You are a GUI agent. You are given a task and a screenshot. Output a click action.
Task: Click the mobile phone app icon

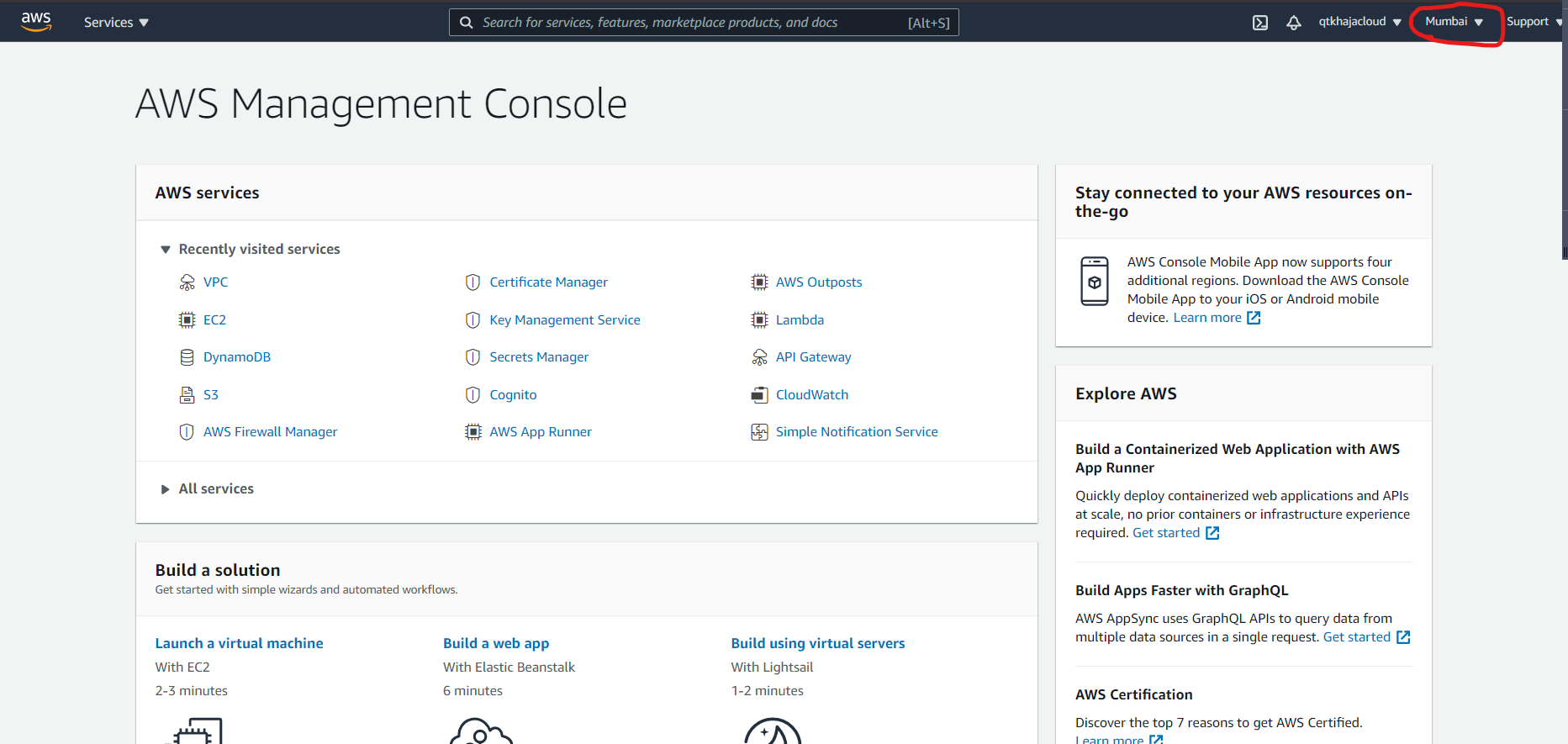tap(1095, 281)
